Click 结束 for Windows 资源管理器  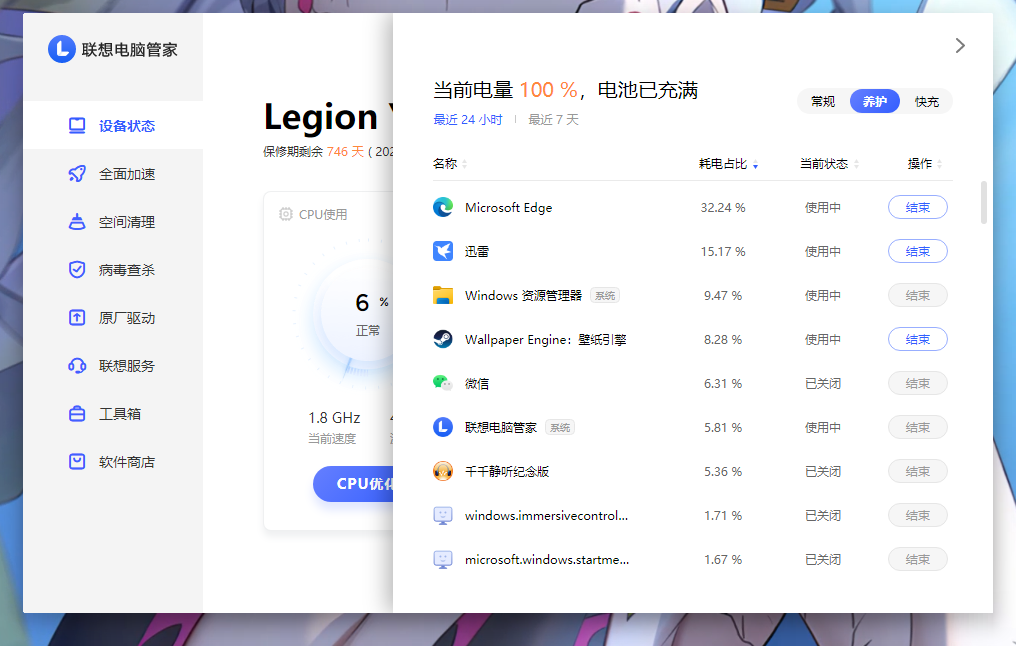[x=918, y=295]
